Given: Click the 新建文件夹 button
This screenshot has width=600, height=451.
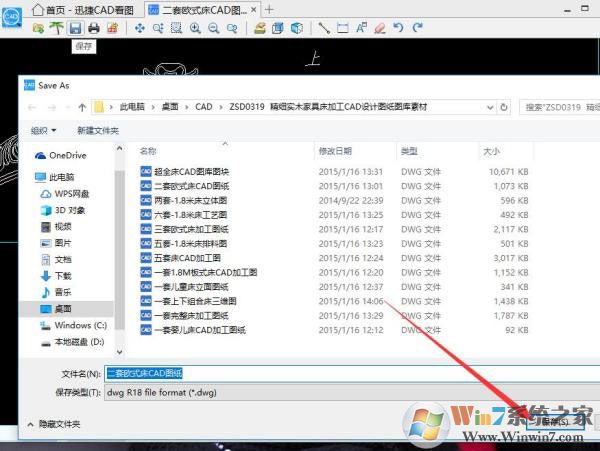Looking at the screenshot, I should point(98,131).
